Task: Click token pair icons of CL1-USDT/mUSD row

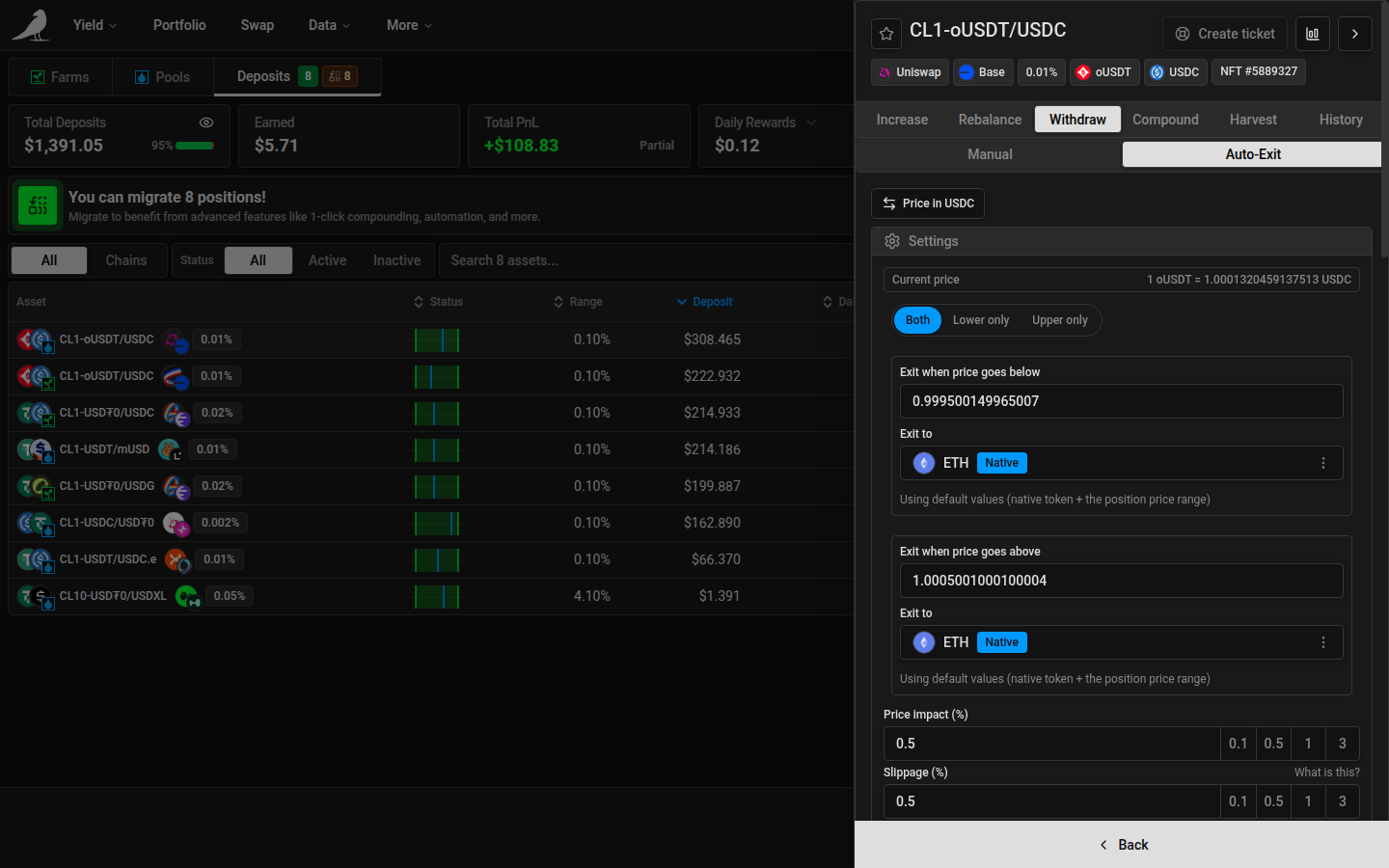Action: [x=36, y=449]
